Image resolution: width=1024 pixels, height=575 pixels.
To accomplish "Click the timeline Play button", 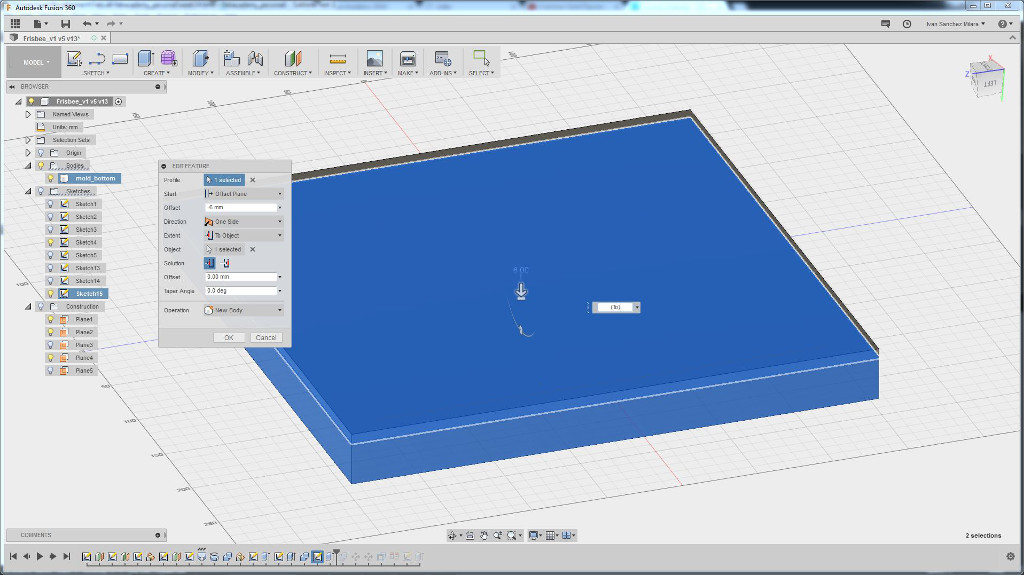I will [x=40, y=557].
